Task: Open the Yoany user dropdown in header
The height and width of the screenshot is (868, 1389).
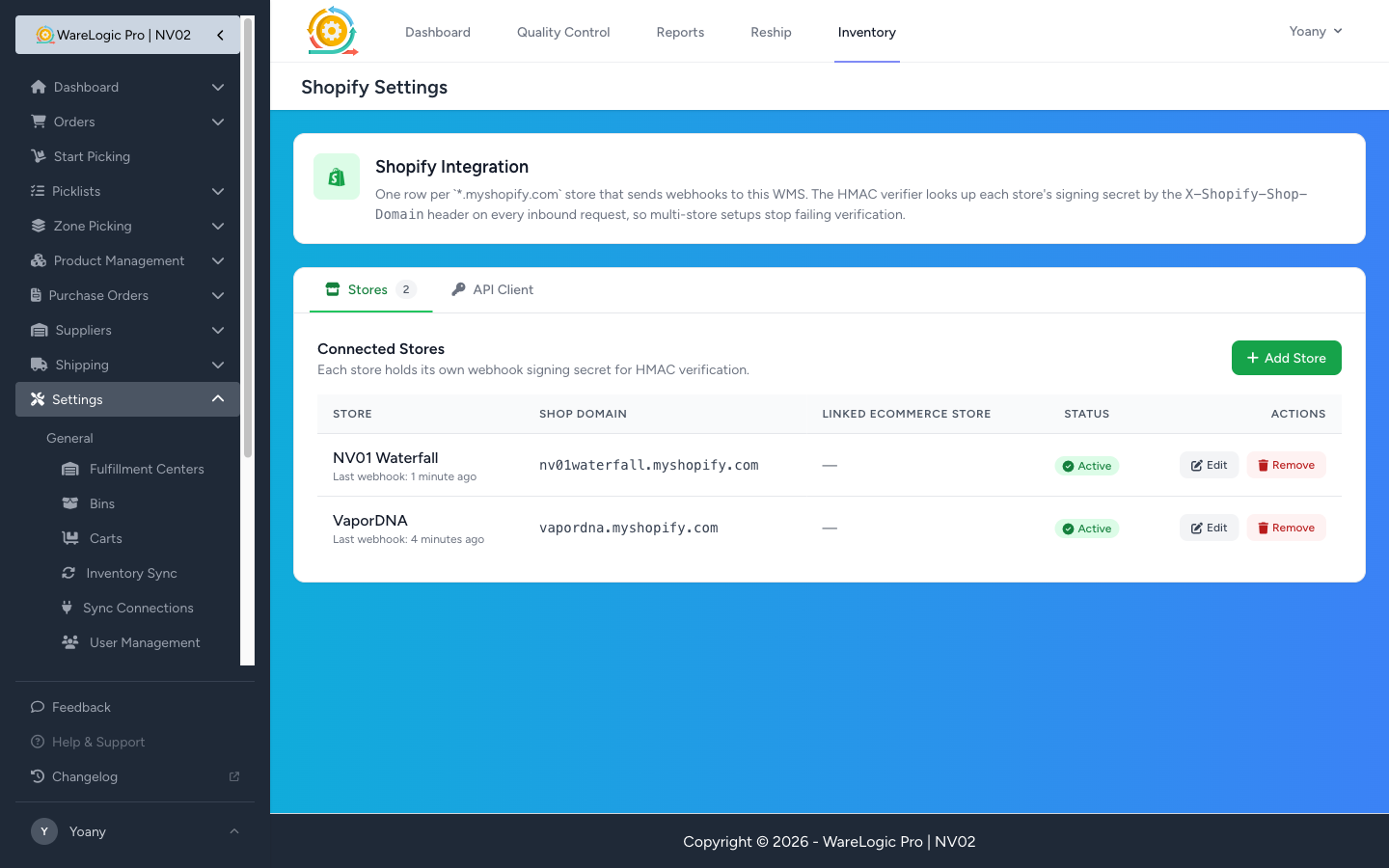Action: coord(1316,31)
